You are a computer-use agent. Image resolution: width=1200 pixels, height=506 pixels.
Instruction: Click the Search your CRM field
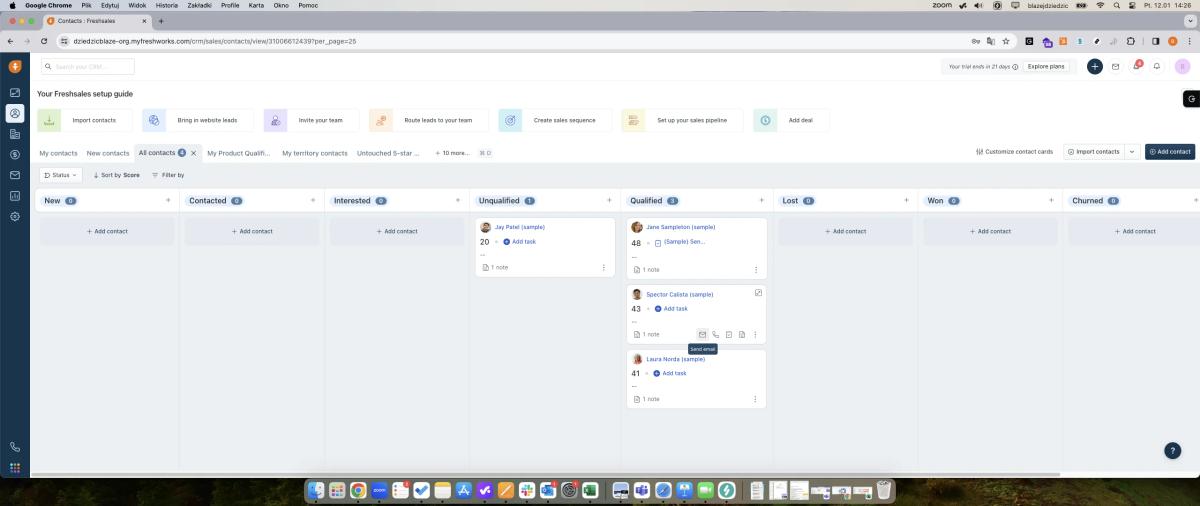point(88,67)
